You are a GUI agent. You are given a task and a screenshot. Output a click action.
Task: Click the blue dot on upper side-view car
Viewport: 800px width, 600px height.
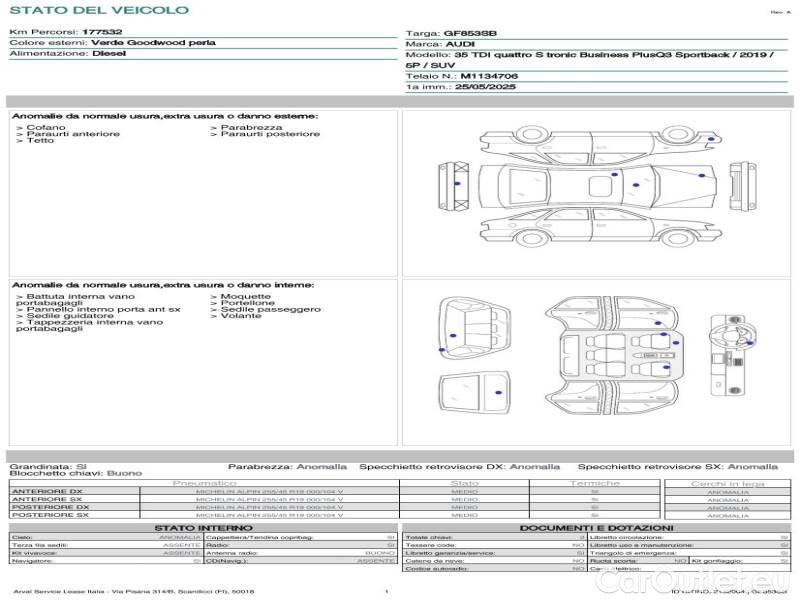tap(712, 138)
